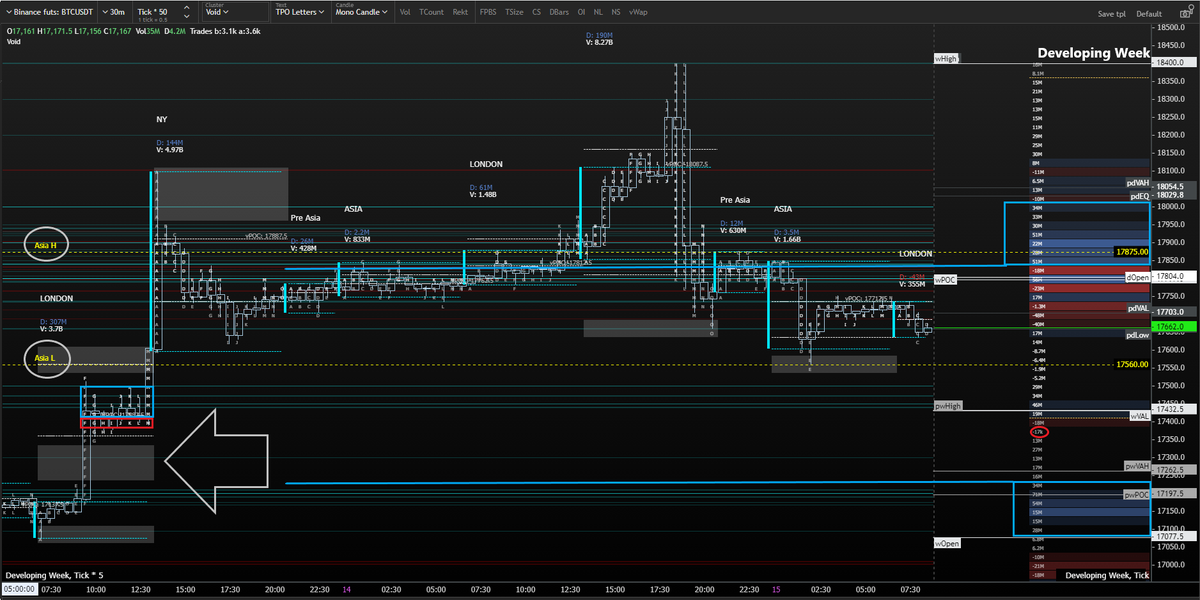
Task: Click the pwHigh level label
Action: pos(948,406)
